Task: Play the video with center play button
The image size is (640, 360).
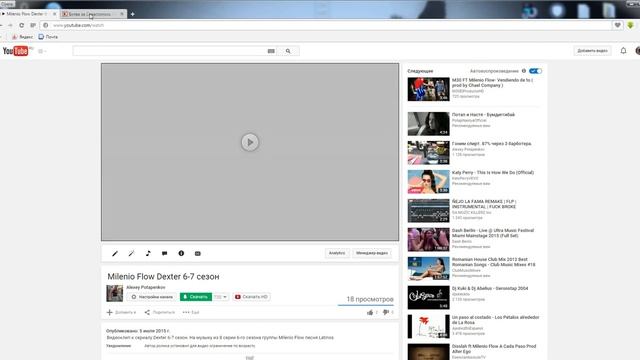Action: 250,142
